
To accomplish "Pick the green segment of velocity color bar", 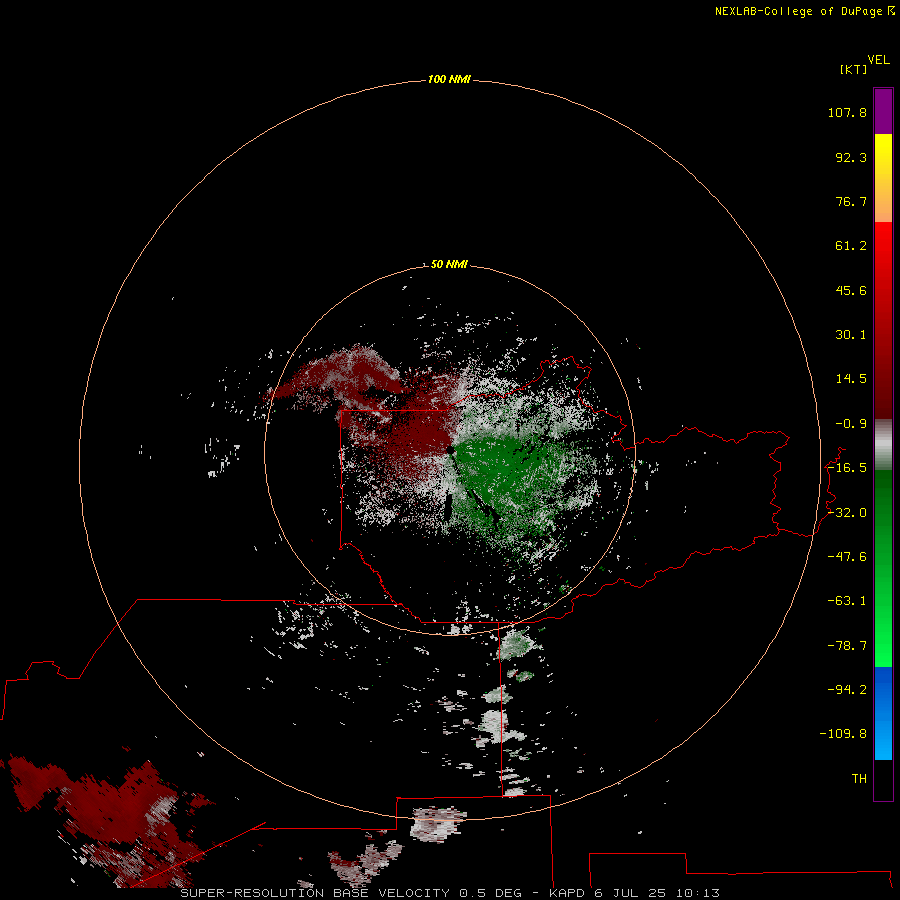I will tap(883, 568).
